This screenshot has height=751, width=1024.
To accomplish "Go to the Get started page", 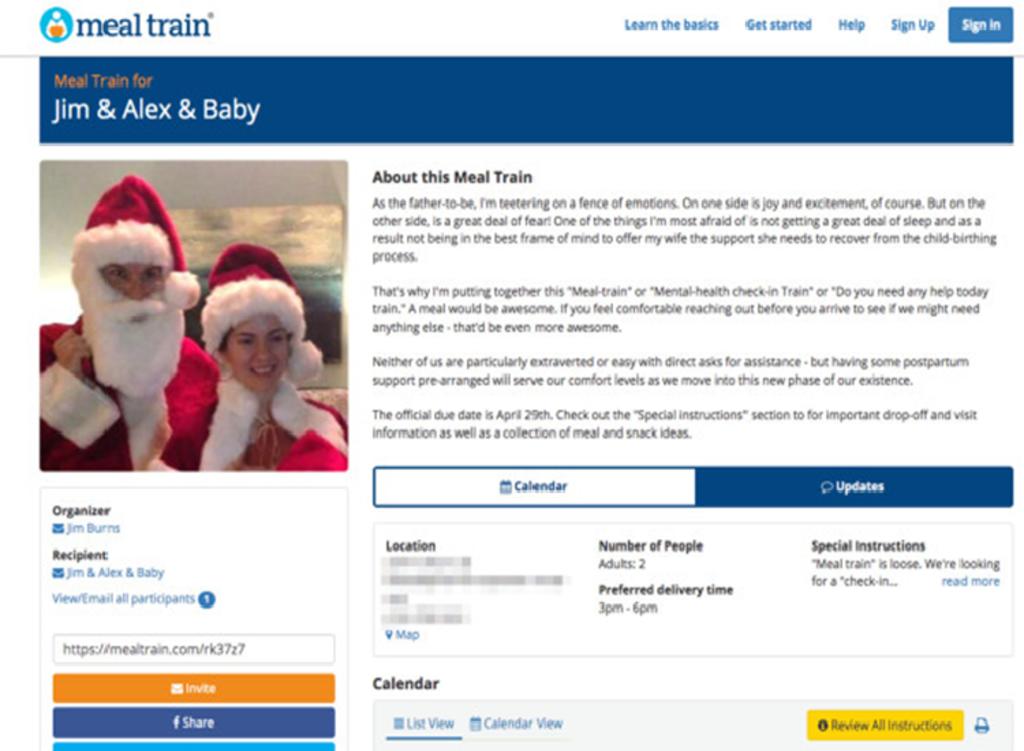I will (779, 26).
